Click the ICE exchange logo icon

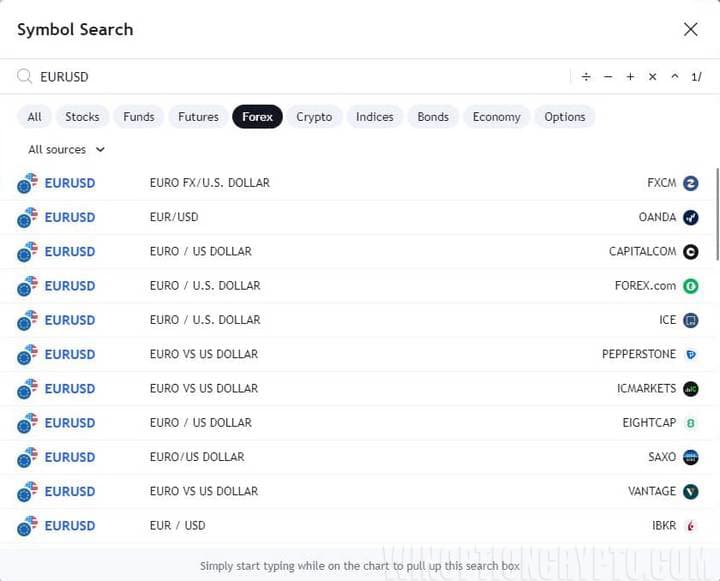click(690, 320)
